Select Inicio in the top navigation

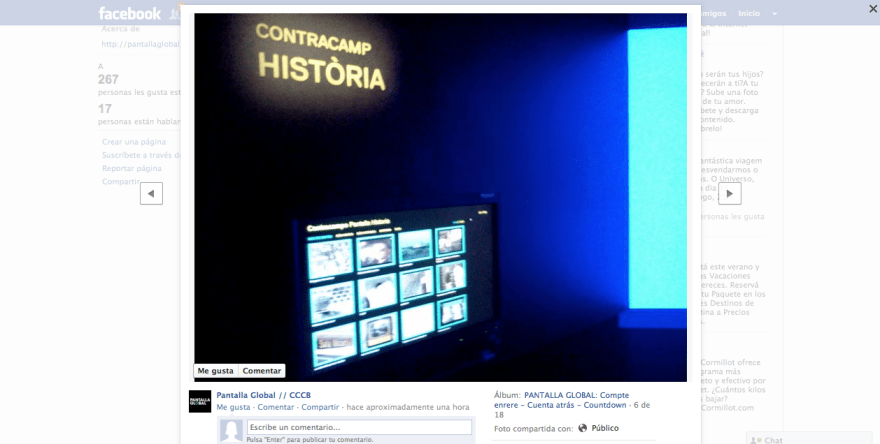click(748, 14)
